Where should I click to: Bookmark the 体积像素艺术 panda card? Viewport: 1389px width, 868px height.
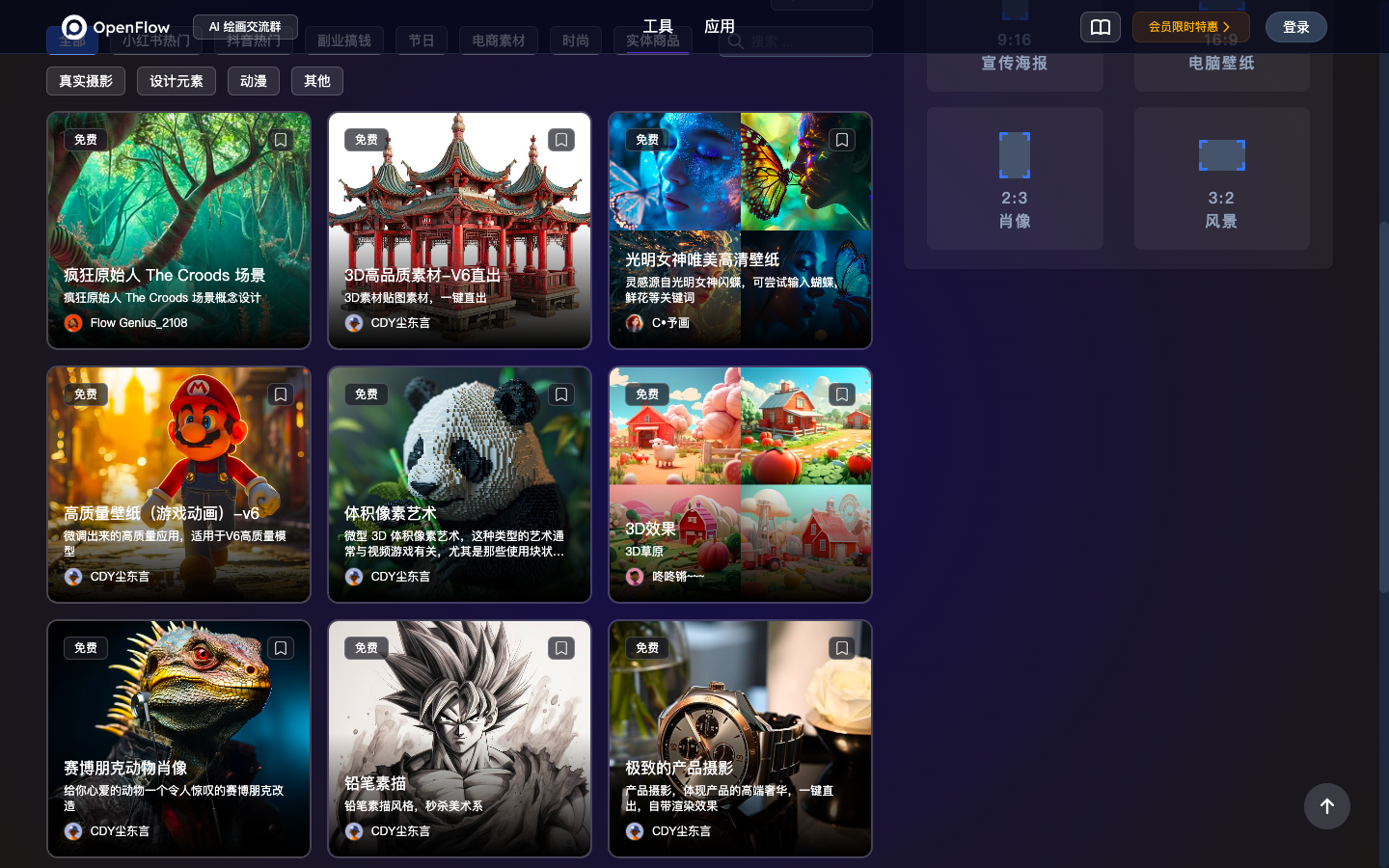coord(561,394)
